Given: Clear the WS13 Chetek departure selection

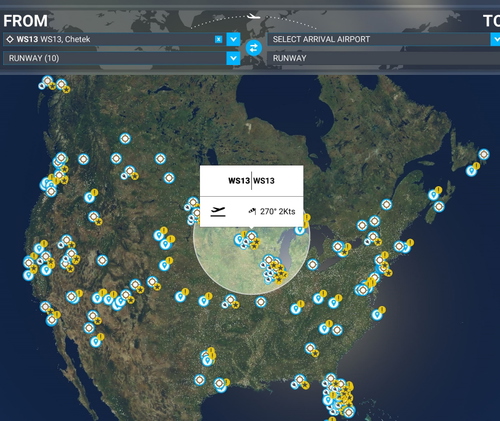Looking at the screenshot, I should pyautogui.click(x=218, y=39).
